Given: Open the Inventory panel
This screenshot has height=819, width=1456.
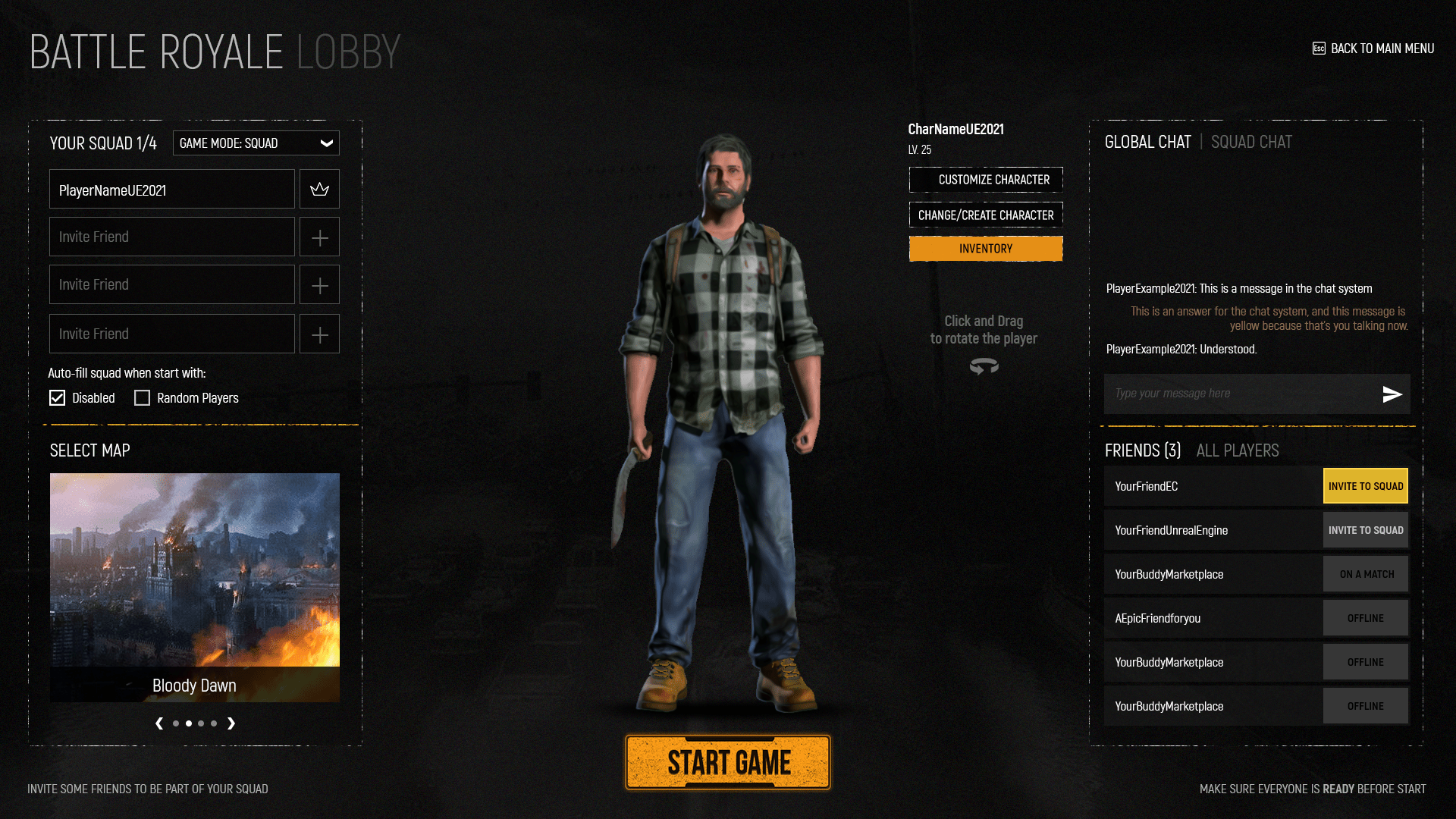Looking at the screenshot, I should point(985,248).
